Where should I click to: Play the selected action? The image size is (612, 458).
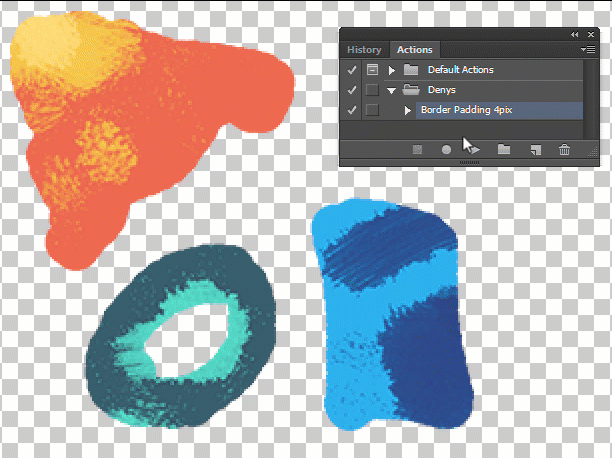coord(476,149)
